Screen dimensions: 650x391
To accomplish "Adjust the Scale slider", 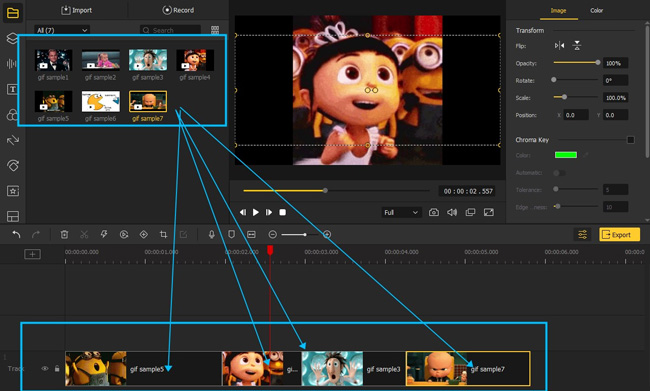I will click(x=577, y=97).
